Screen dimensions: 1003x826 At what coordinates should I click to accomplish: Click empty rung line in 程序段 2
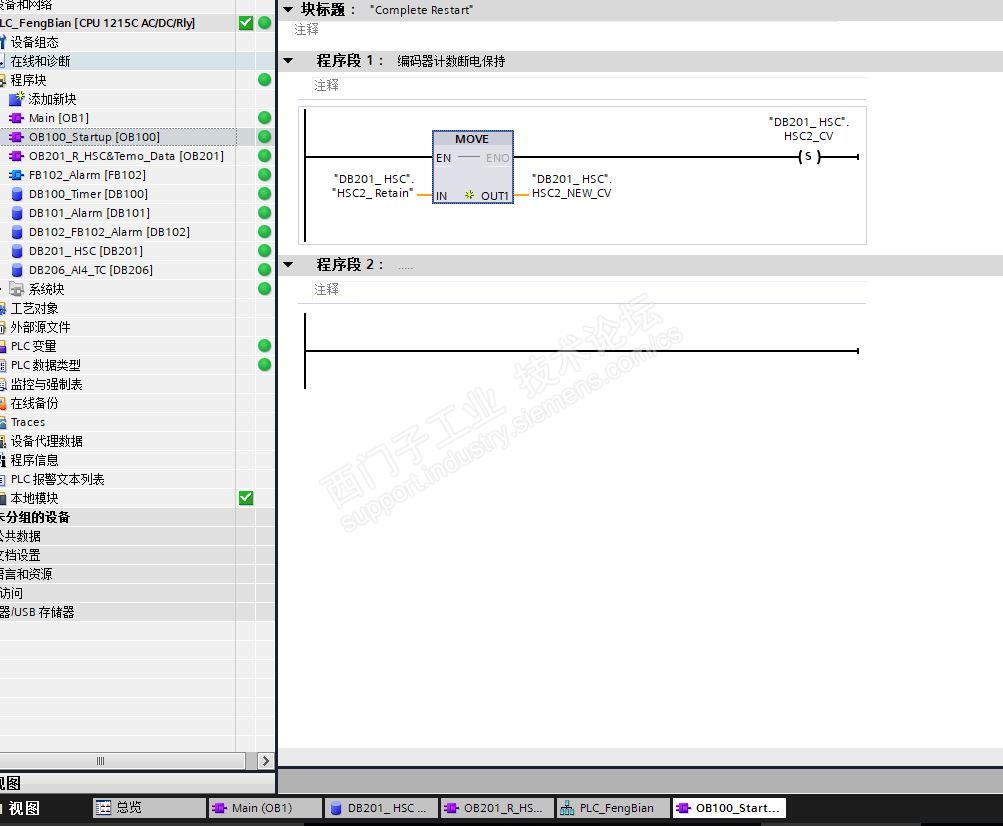(581, 351)
